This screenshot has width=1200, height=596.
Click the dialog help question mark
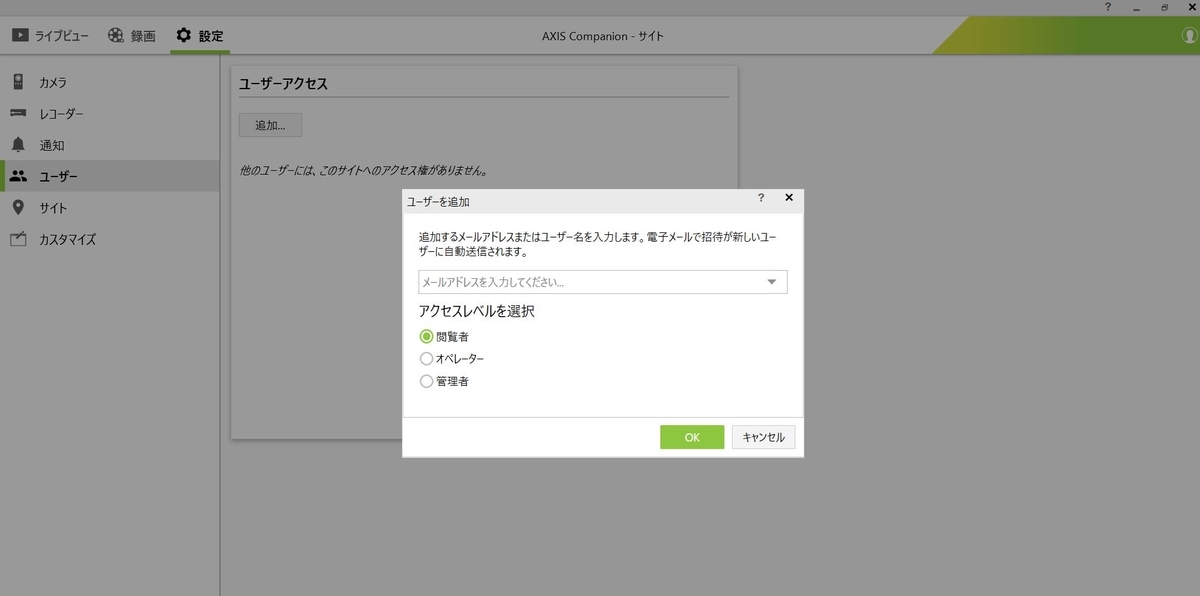click(x=761, y=198)
